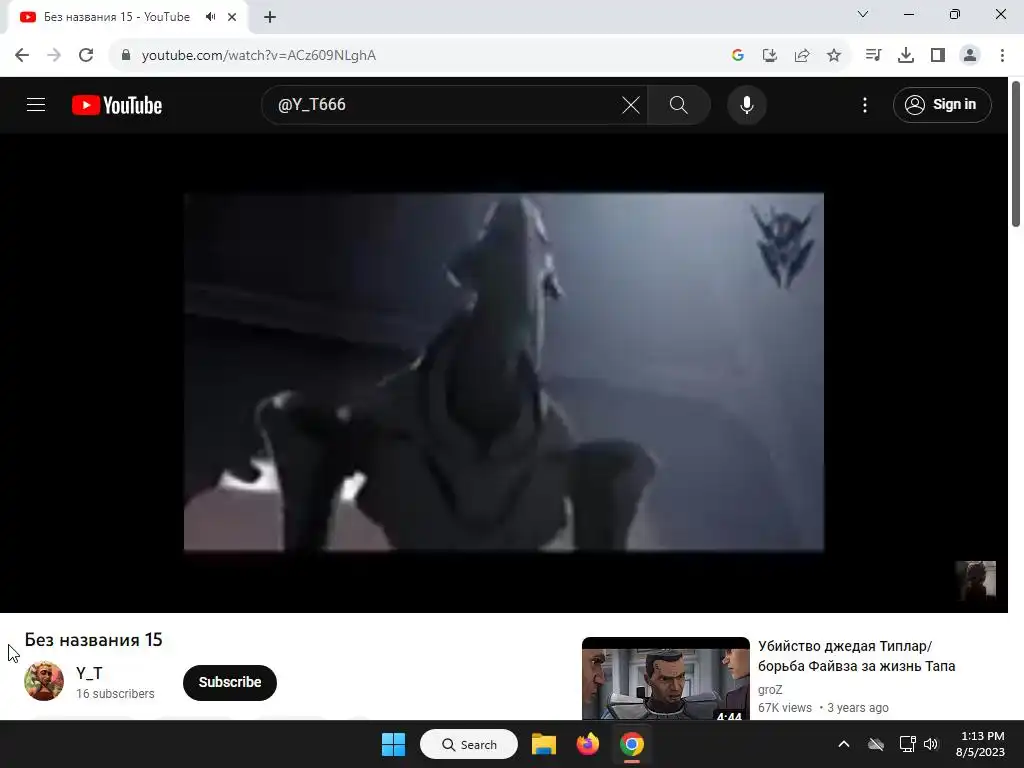Image resolution: width=1024 pixels, height=768 pixels.
Task: Open media controls icon in toolbar
Action: (873, 55)
